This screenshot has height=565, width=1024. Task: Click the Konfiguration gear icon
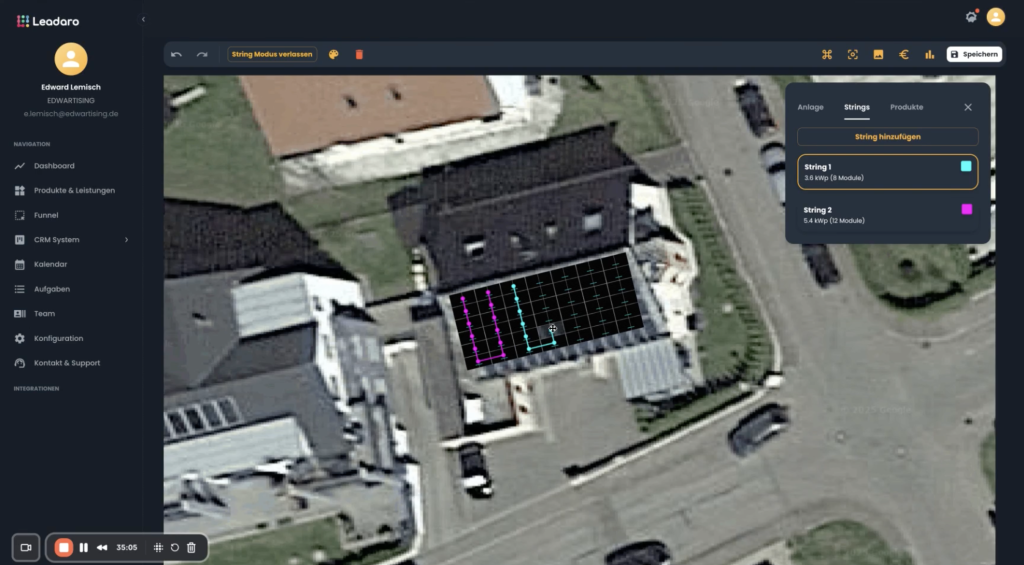[x=20, y=338]
